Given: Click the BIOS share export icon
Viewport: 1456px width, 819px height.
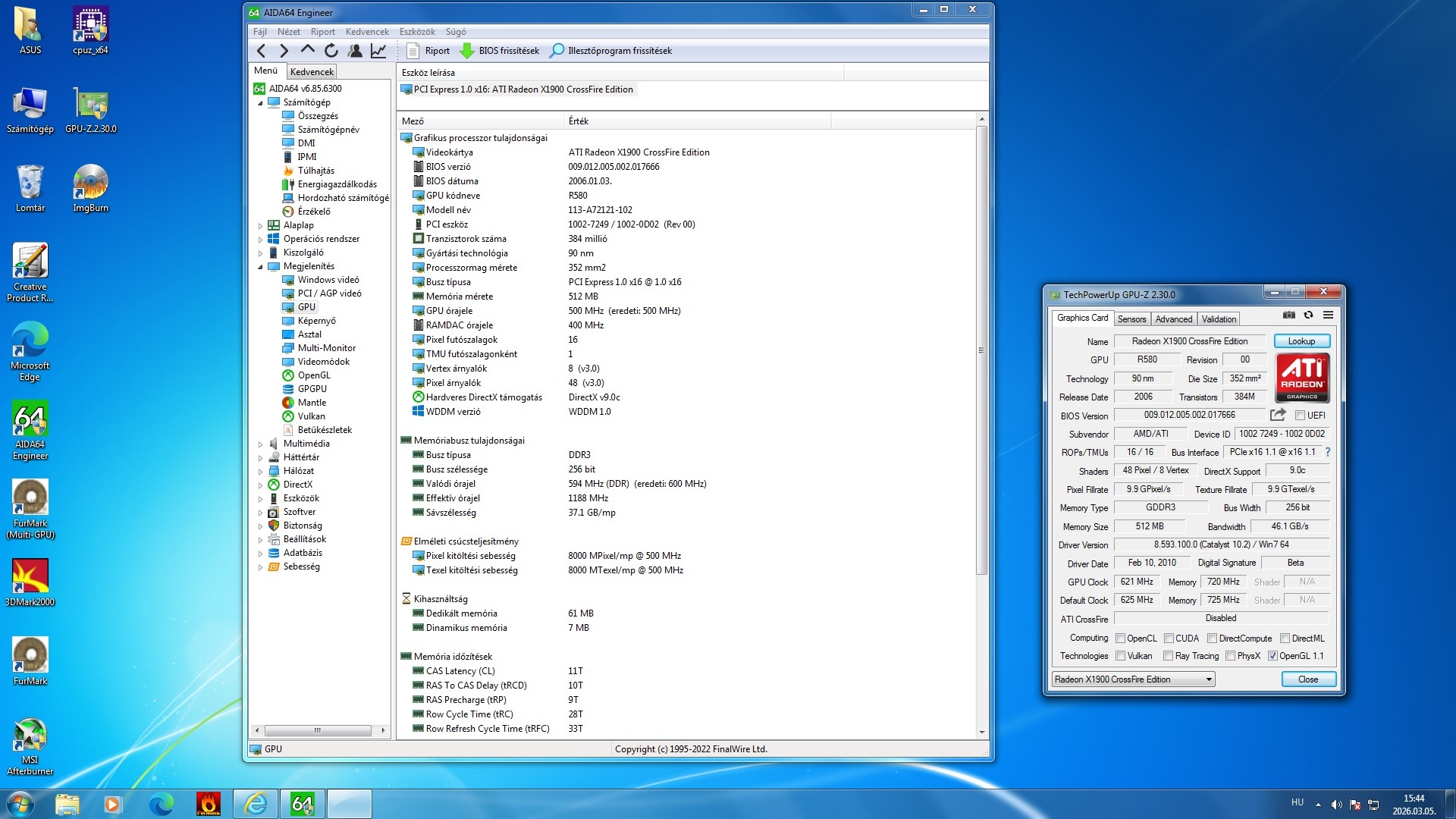Looking at the screenshot, I should tap(1278, 415).
